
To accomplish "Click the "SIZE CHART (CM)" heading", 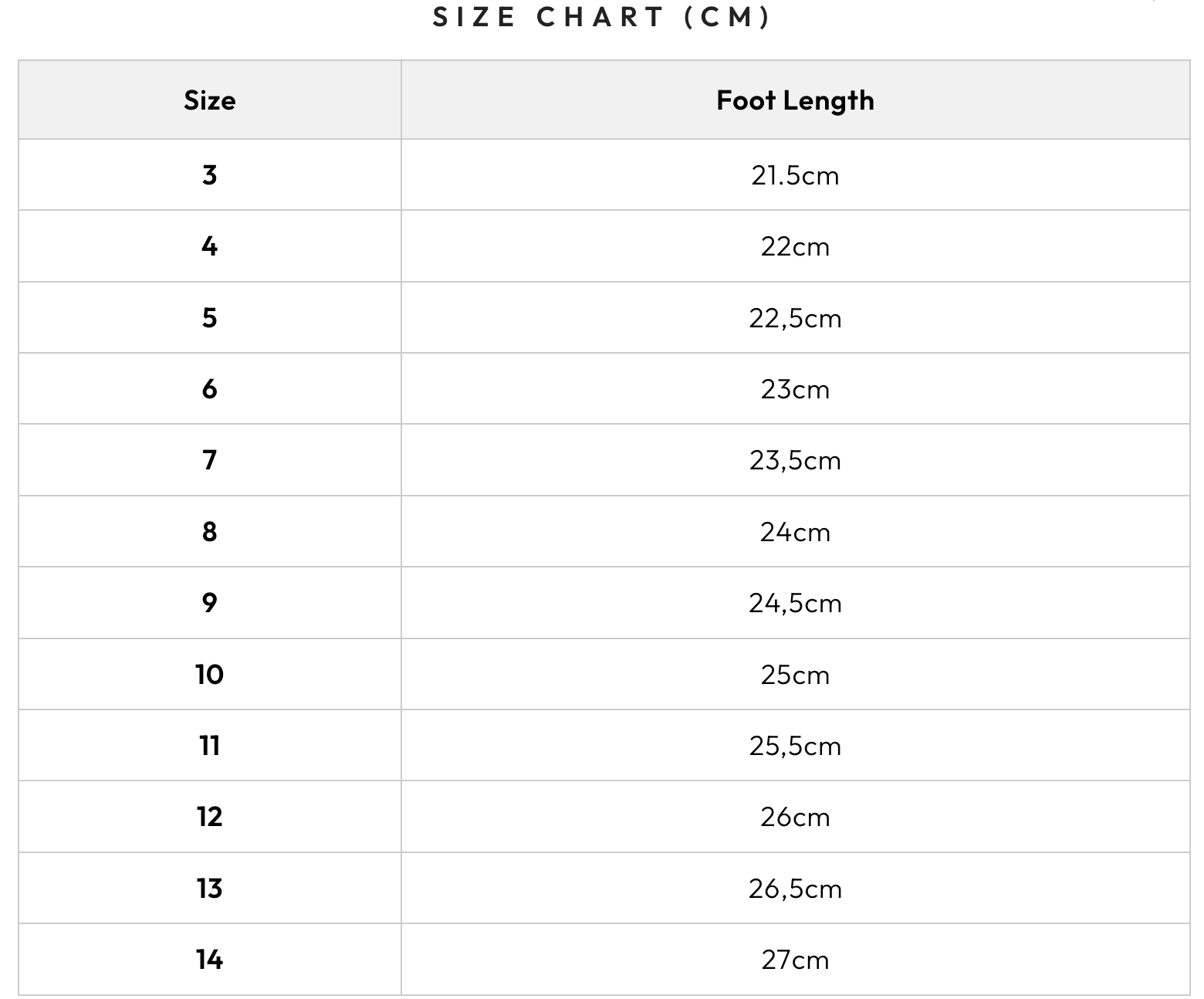I will pos(601,17).
